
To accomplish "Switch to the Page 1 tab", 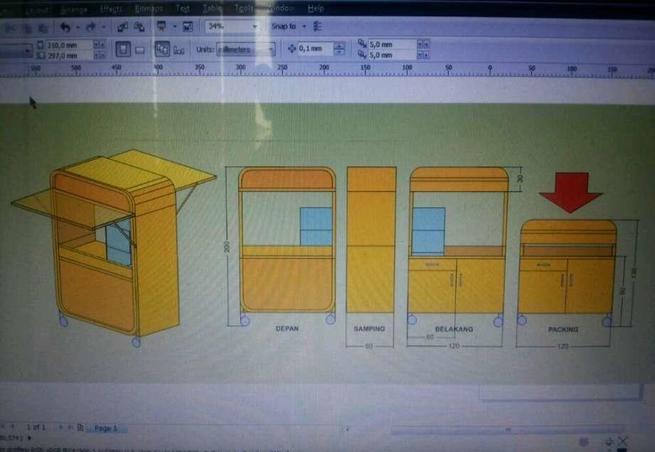I will point(105,428).
